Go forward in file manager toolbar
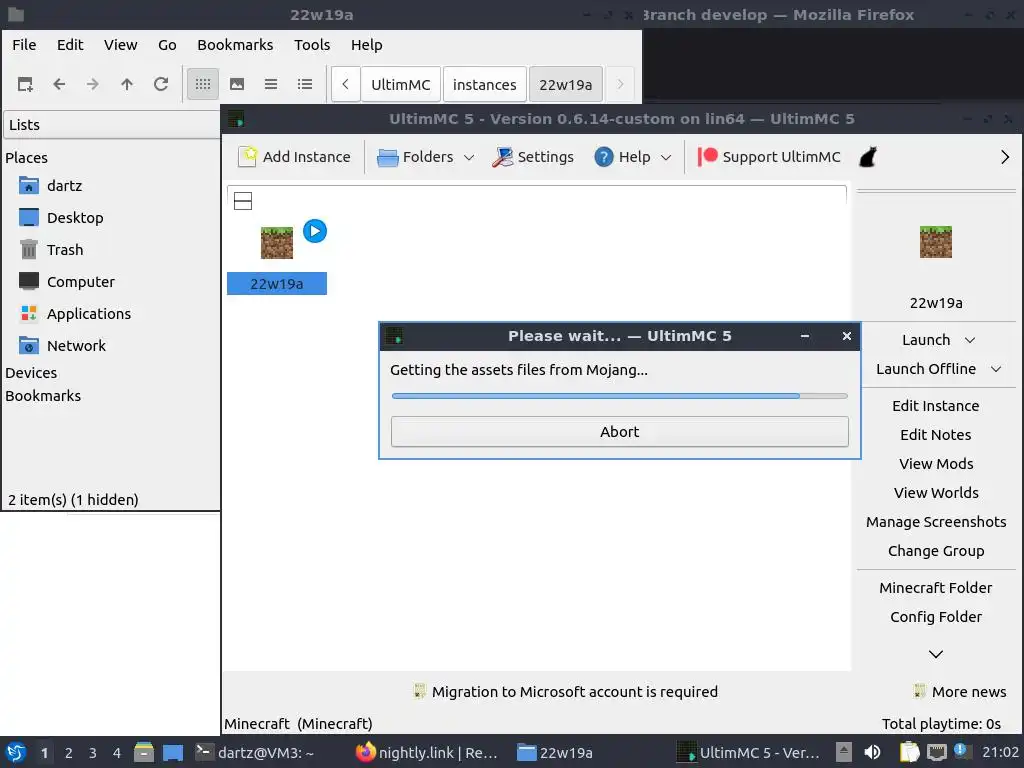Image resolution: width=1024 pixels, height=768 pixels. (93, 84)
